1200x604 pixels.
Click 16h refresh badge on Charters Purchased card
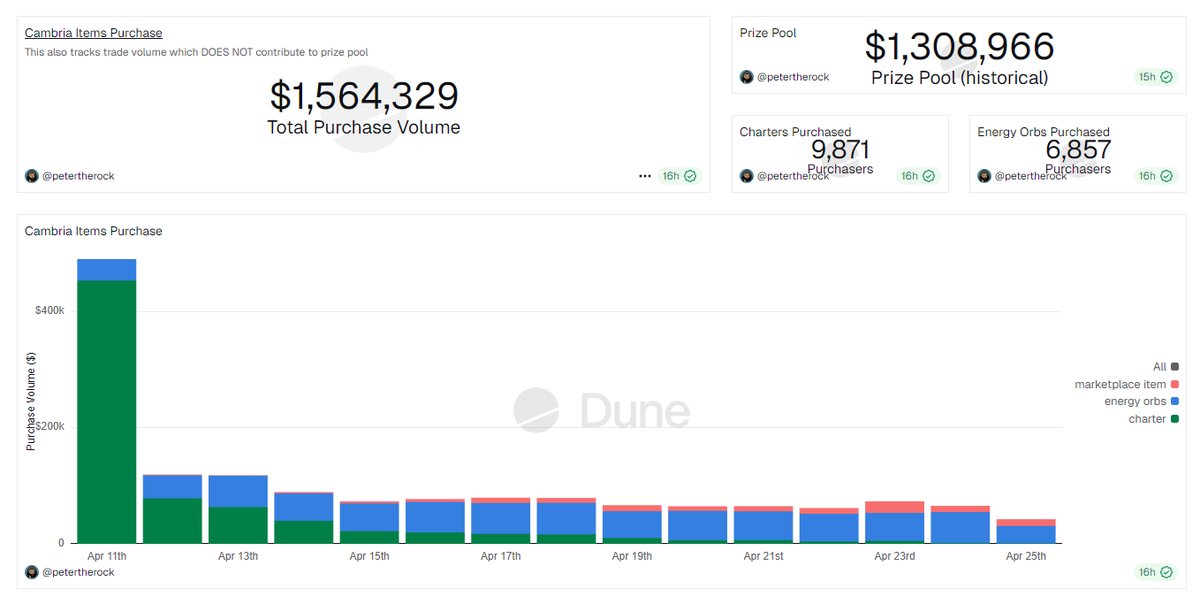pos(918,176)
